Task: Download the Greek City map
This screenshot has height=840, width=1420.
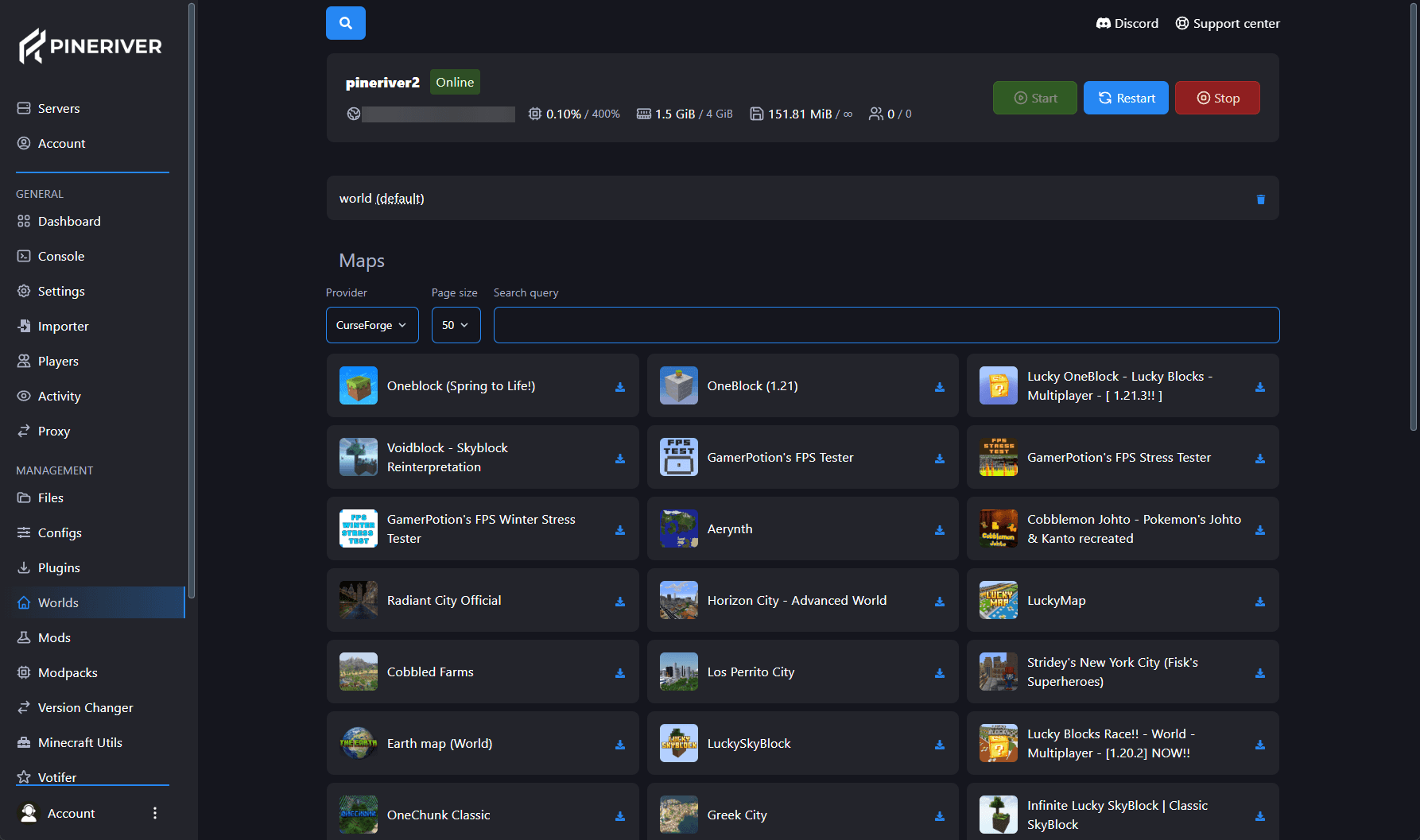Action: point(940,816)
